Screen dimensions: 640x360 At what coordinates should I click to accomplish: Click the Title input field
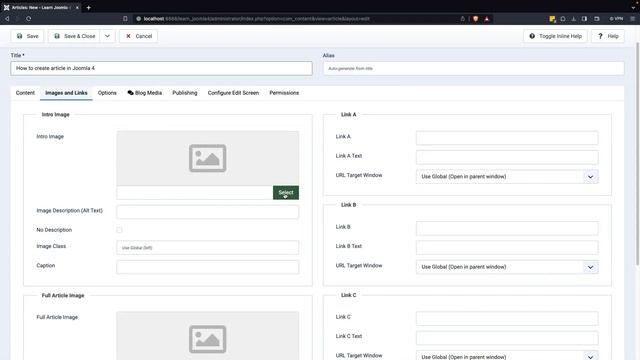point(162,68)
